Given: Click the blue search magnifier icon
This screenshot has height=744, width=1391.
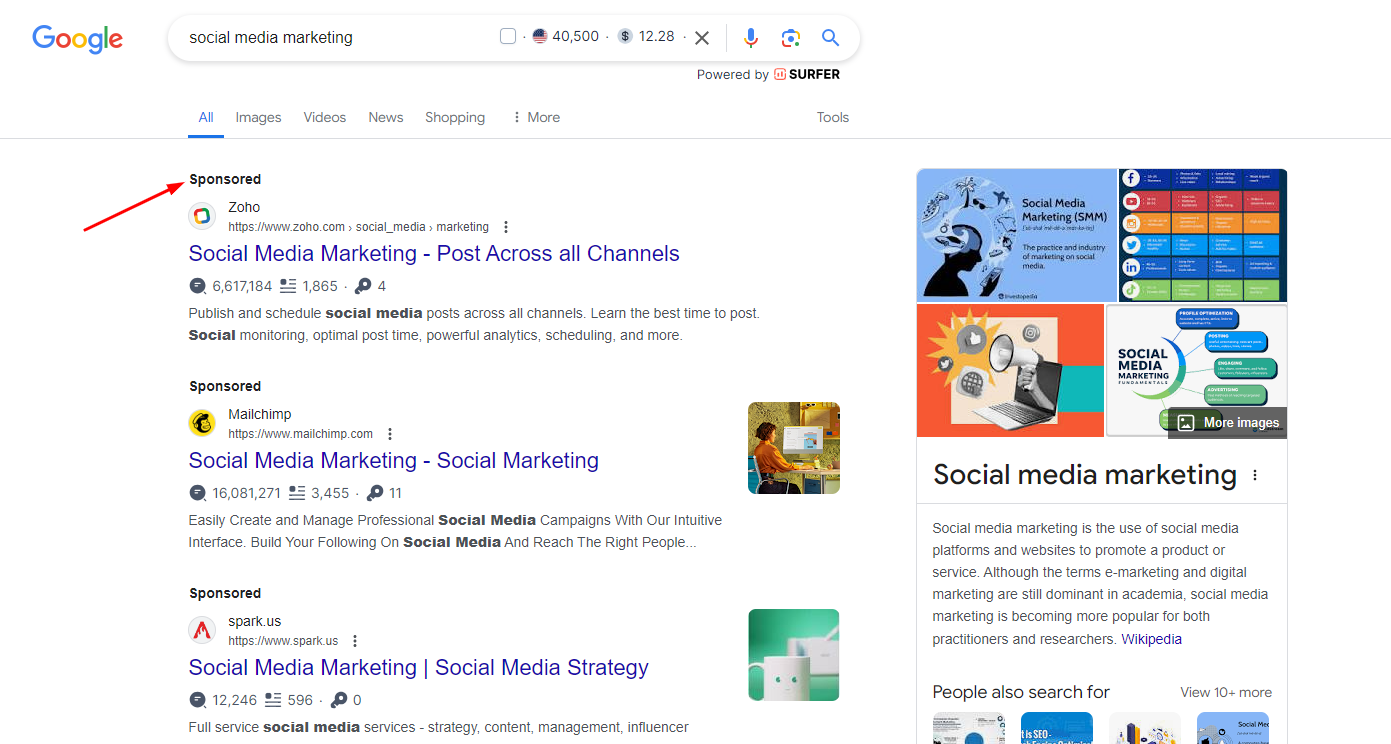Looking at the screenshot, I should click(830, 38).
